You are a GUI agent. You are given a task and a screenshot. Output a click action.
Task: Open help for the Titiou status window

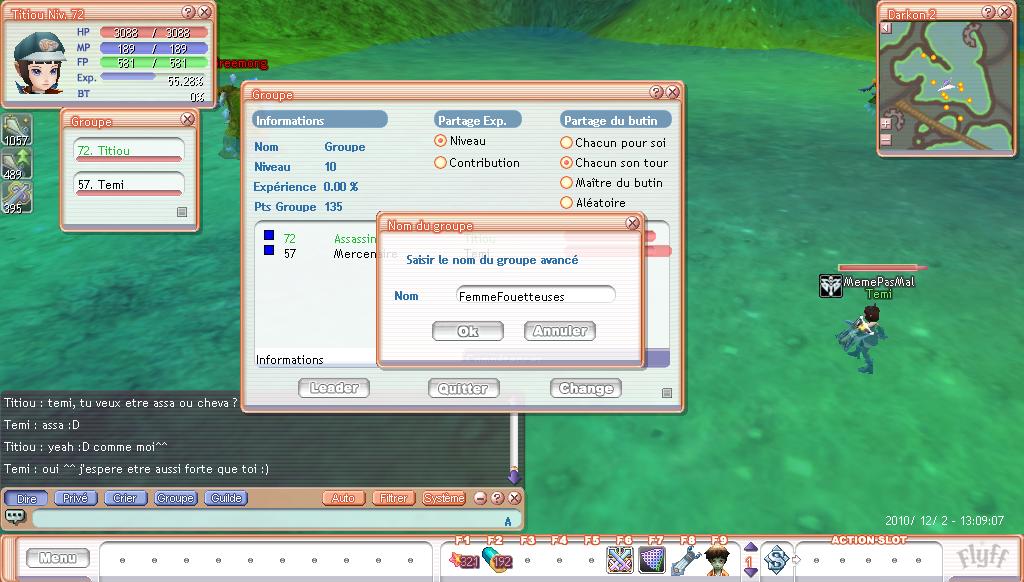188,12
